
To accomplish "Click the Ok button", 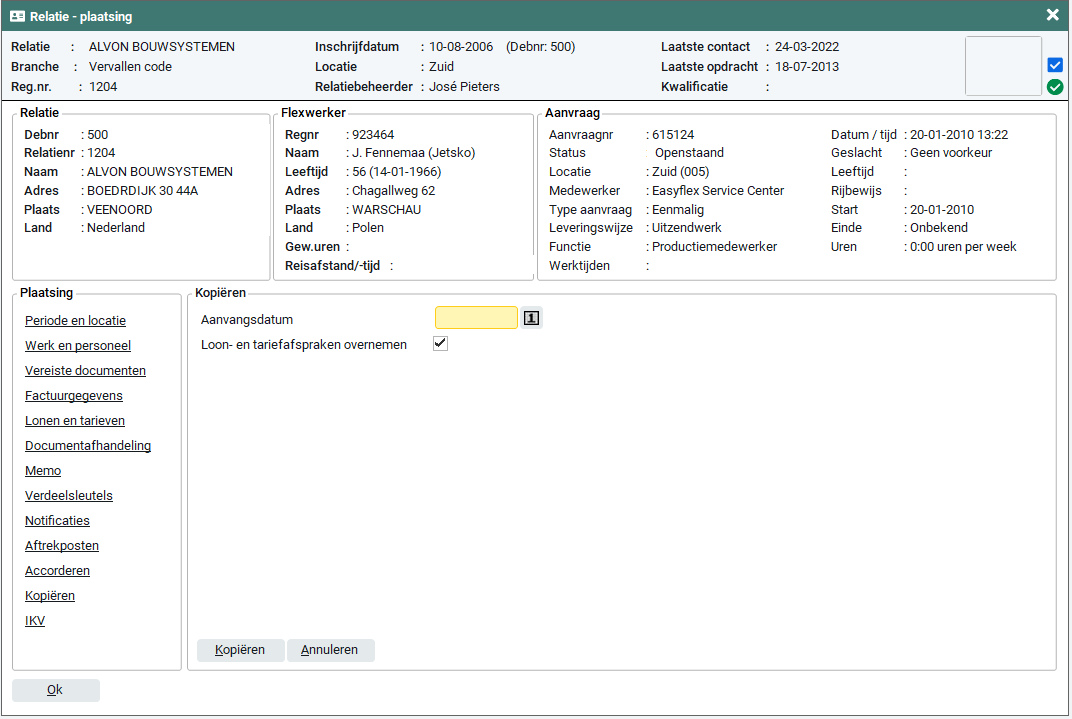I will click(x=55, y=690).
